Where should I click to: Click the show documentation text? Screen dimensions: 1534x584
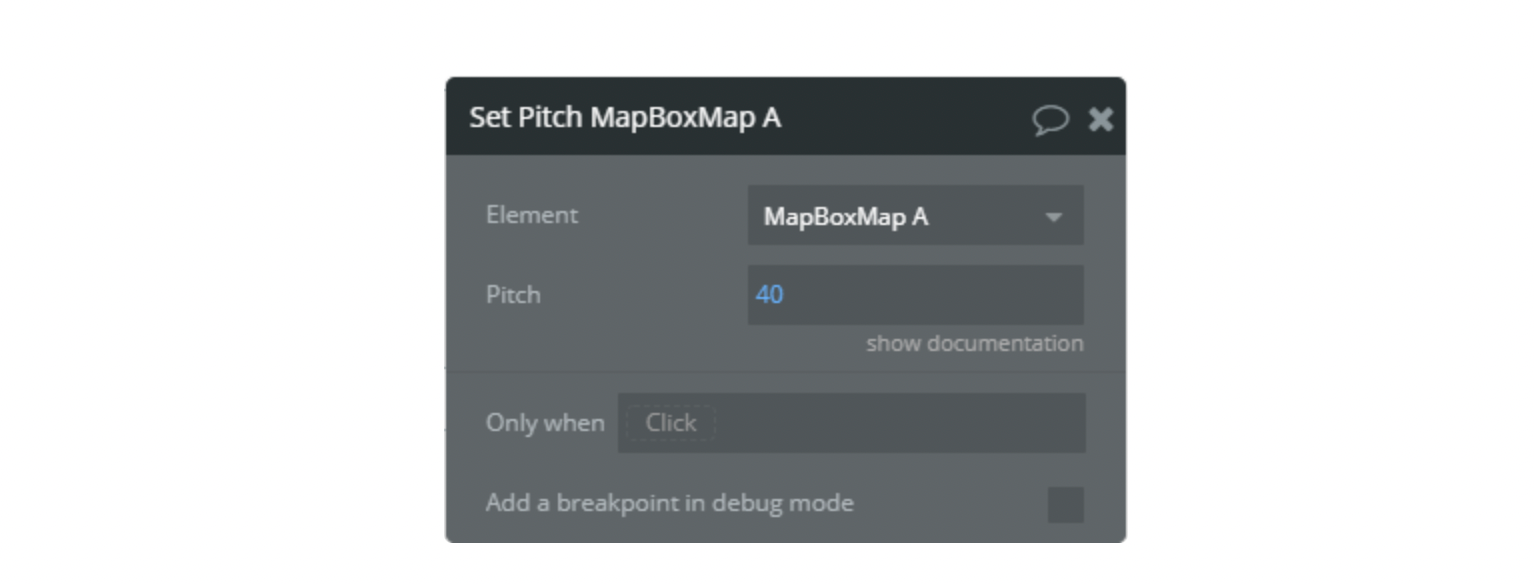(x=975, y=343)
